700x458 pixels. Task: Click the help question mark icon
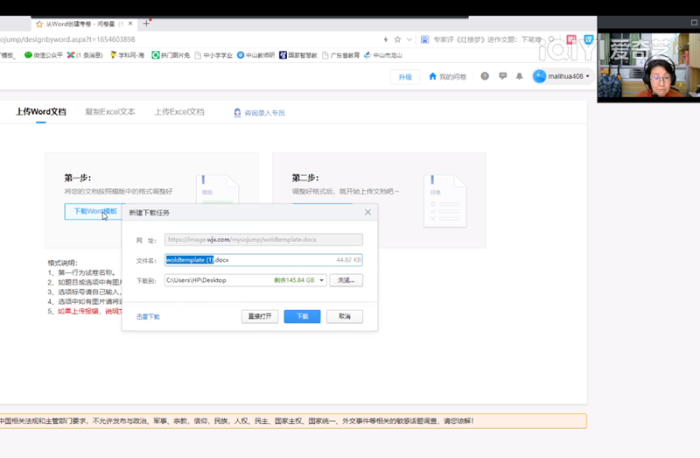pos(485,76)
